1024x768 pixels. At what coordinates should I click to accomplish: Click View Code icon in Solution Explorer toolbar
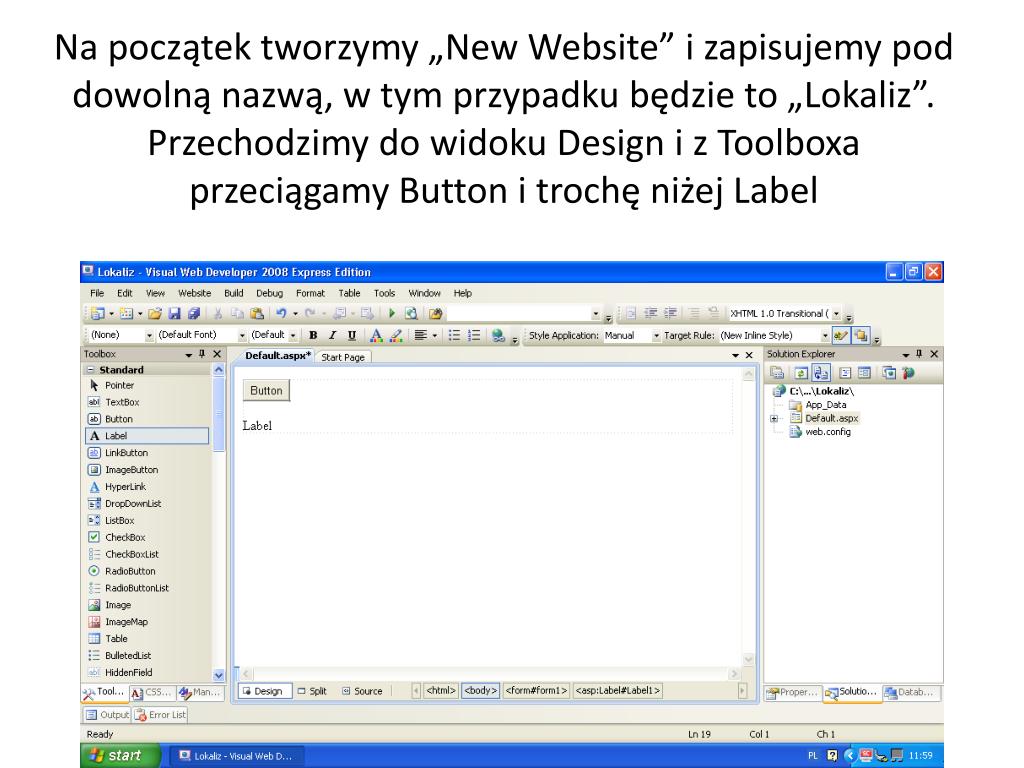(845, 373)
